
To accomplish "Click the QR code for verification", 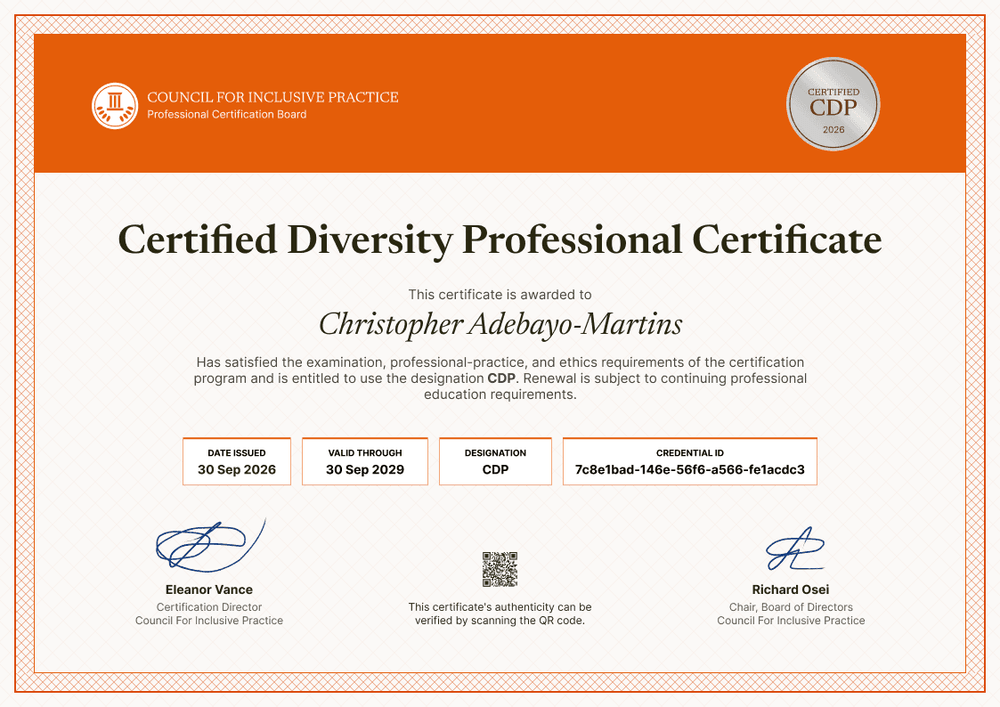I will tap(499, 569).
